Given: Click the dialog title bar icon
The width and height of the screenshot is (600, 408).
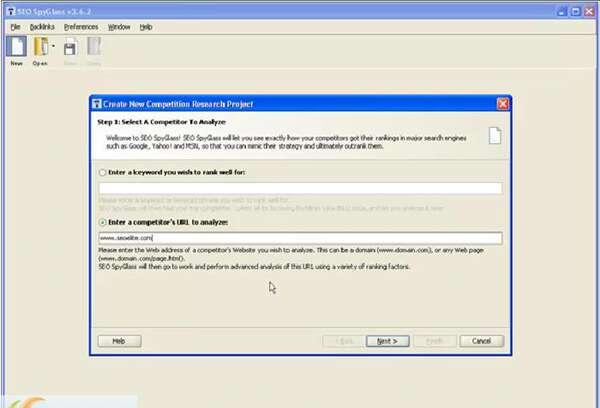Looking at the screenshot, I should coord(97,104).
